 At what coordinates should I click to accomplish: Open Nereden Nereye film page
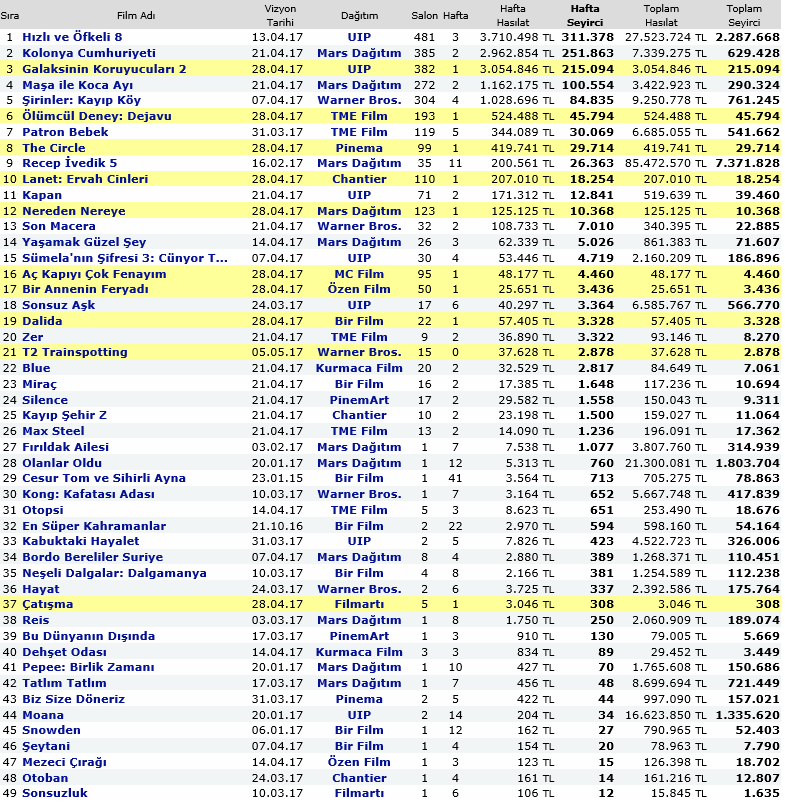click(74, 211)
